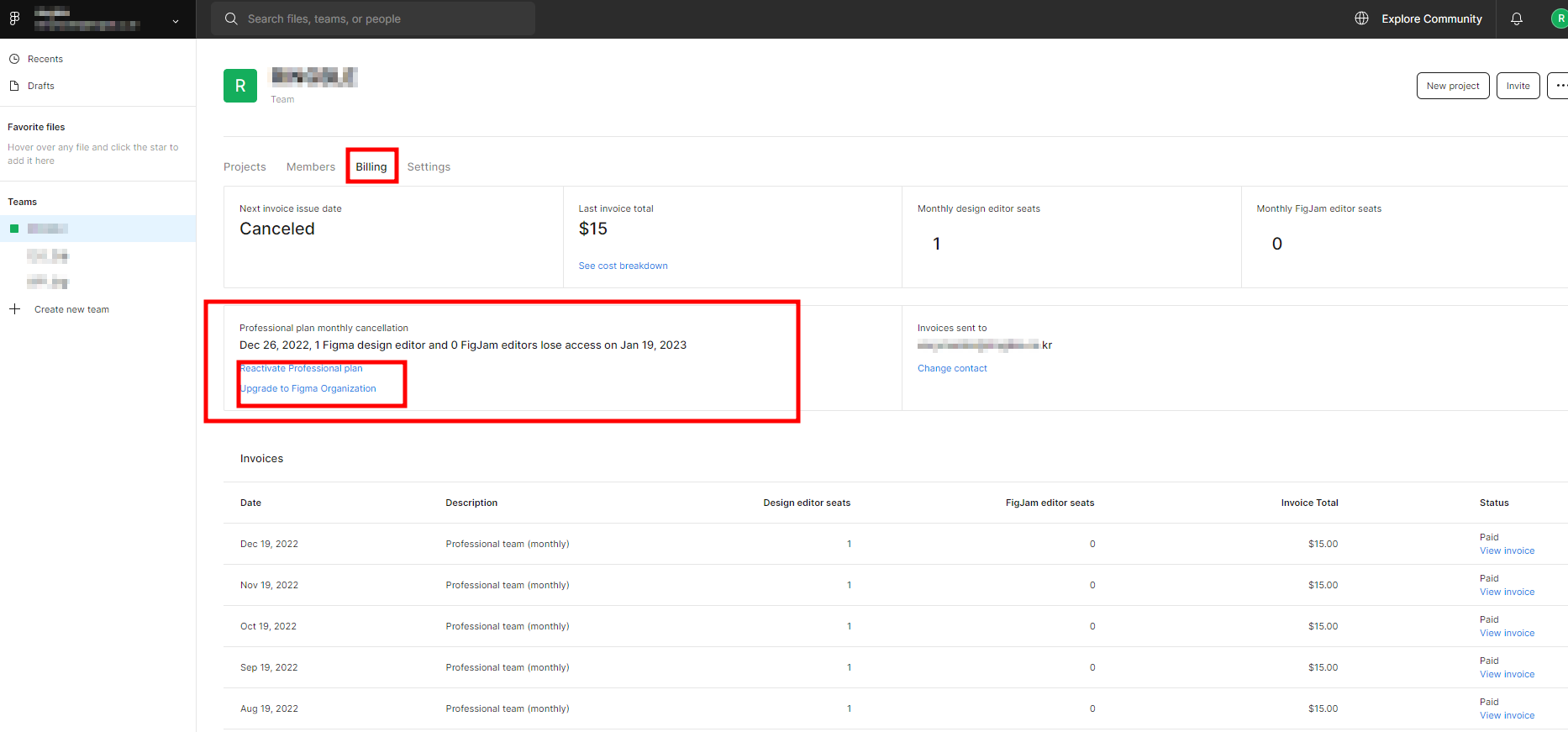Select the highlighted team in Teams list
This screenshot has height=732, width=1568.
point(97,229)
